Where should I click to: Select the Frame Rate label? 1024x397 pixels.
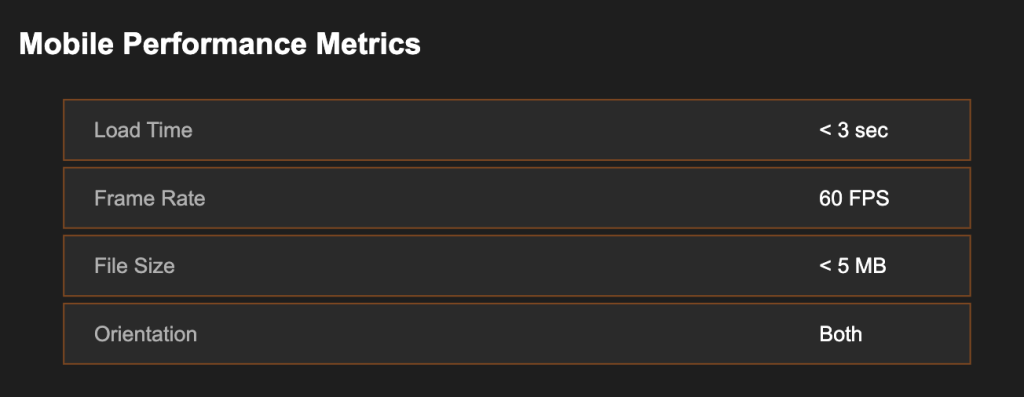point(150,198)
